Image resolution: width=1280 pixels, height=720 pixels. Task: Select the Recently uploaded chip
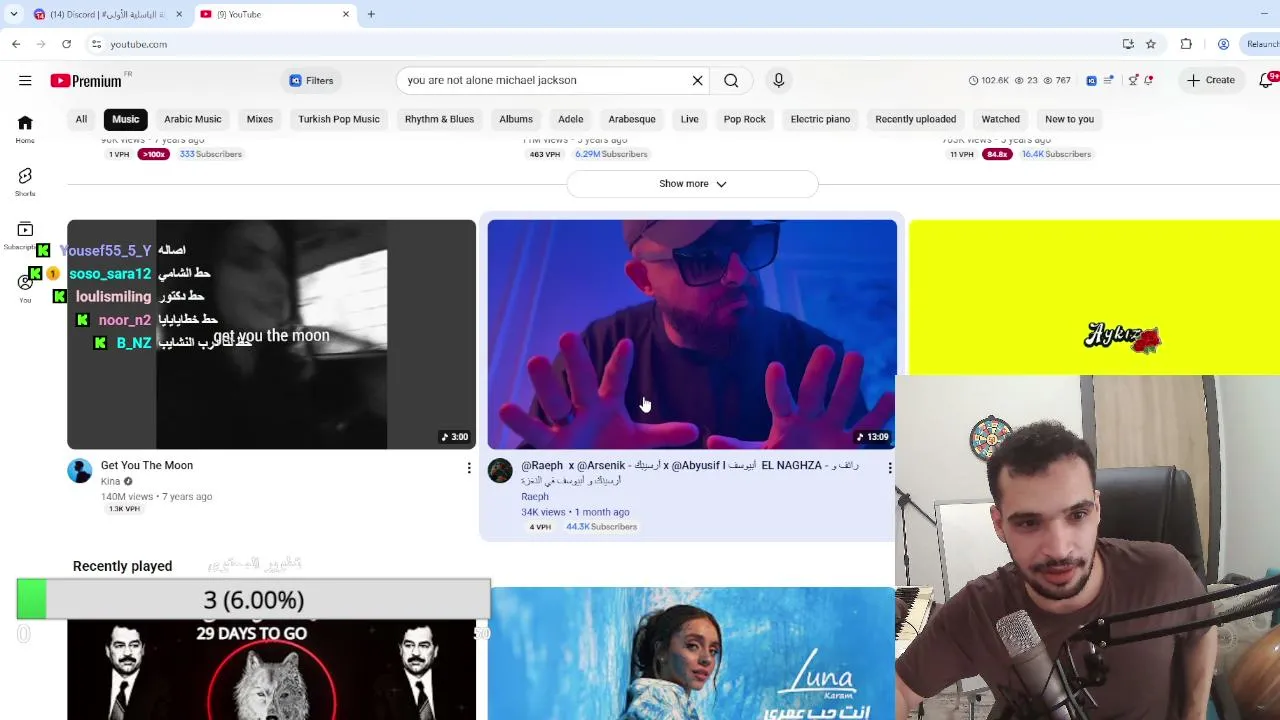pos(916,119)
